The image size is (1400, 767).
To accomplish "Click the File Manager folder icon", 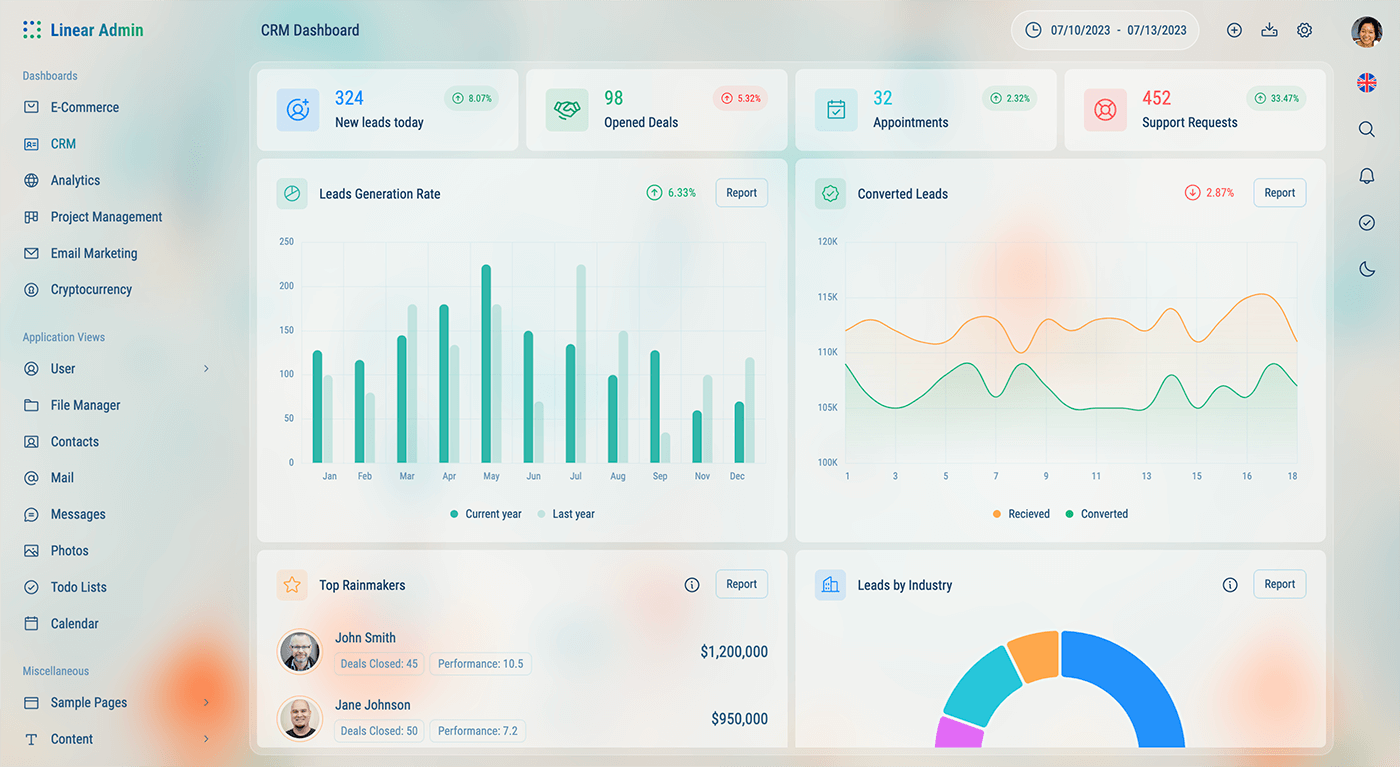I will point(31,405).
